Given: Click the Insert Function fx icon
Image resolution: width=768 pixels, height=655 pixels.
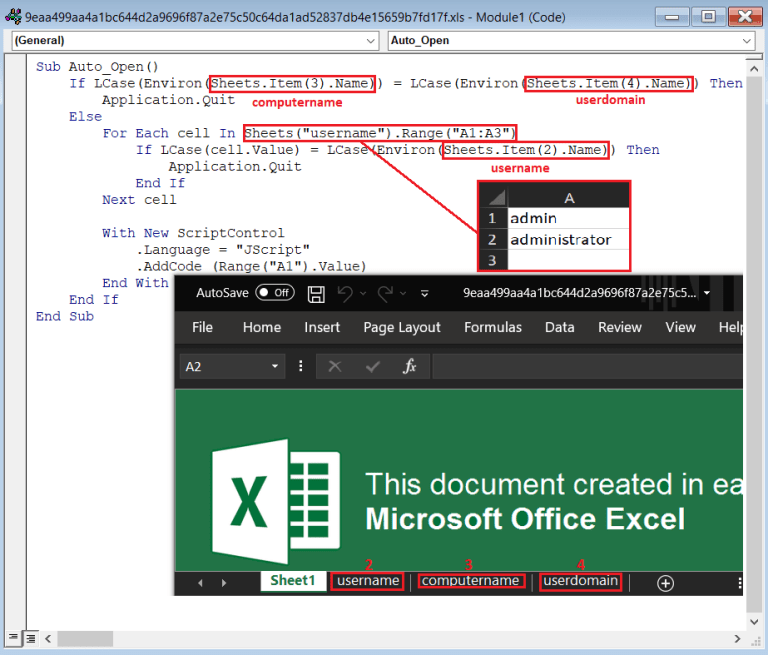Looking at the screenshot, I should (x=409, y=367).
